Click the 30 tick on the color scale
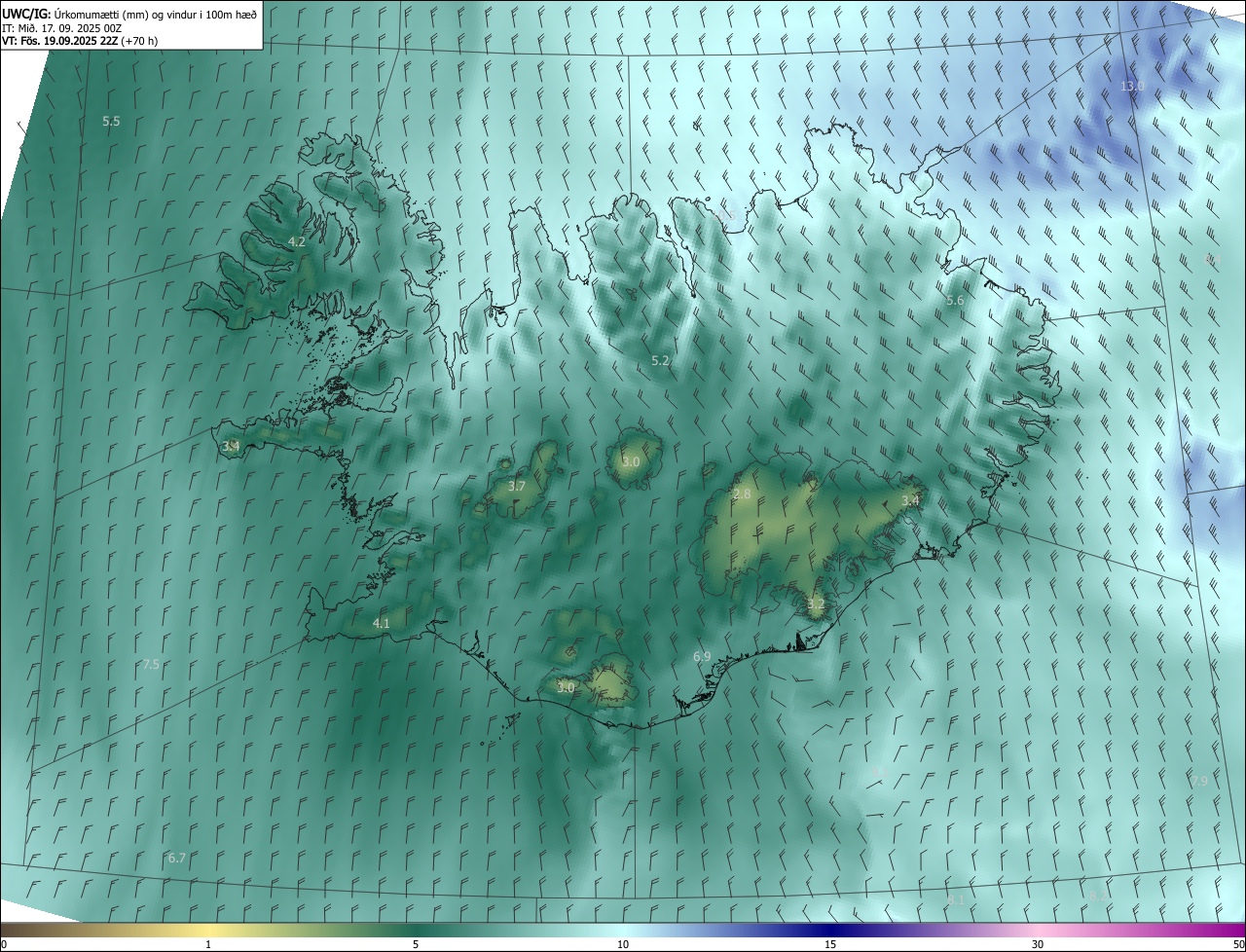 (x=1038, y=944)
